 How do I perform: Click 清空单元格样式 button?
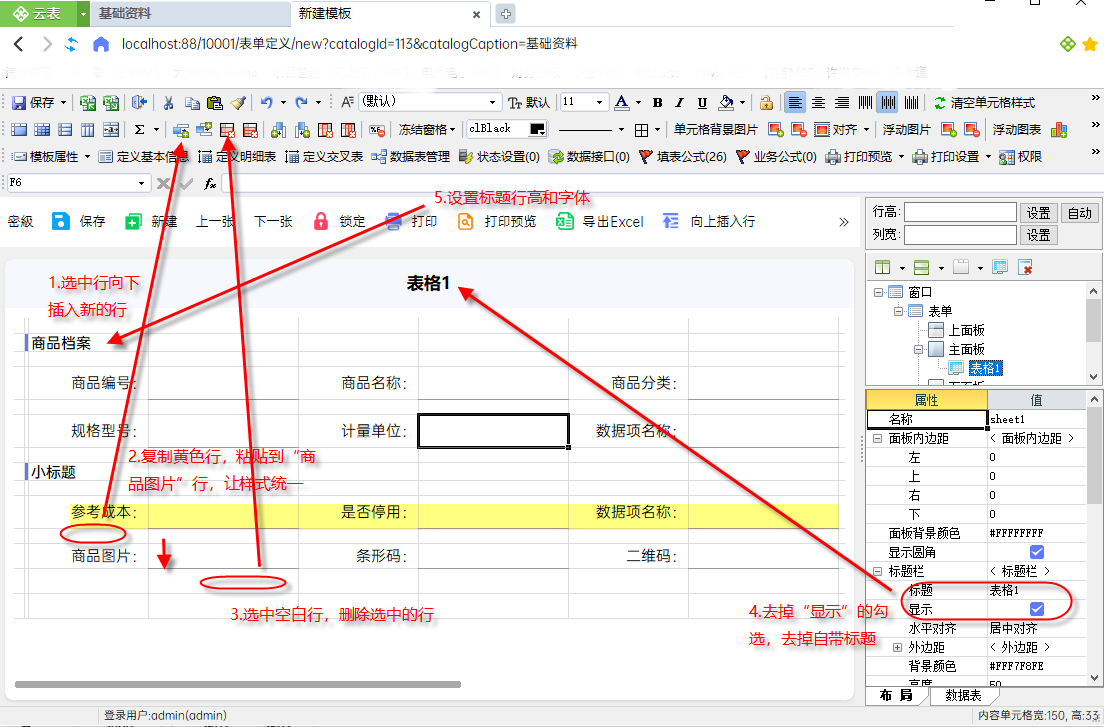(984, 103)
